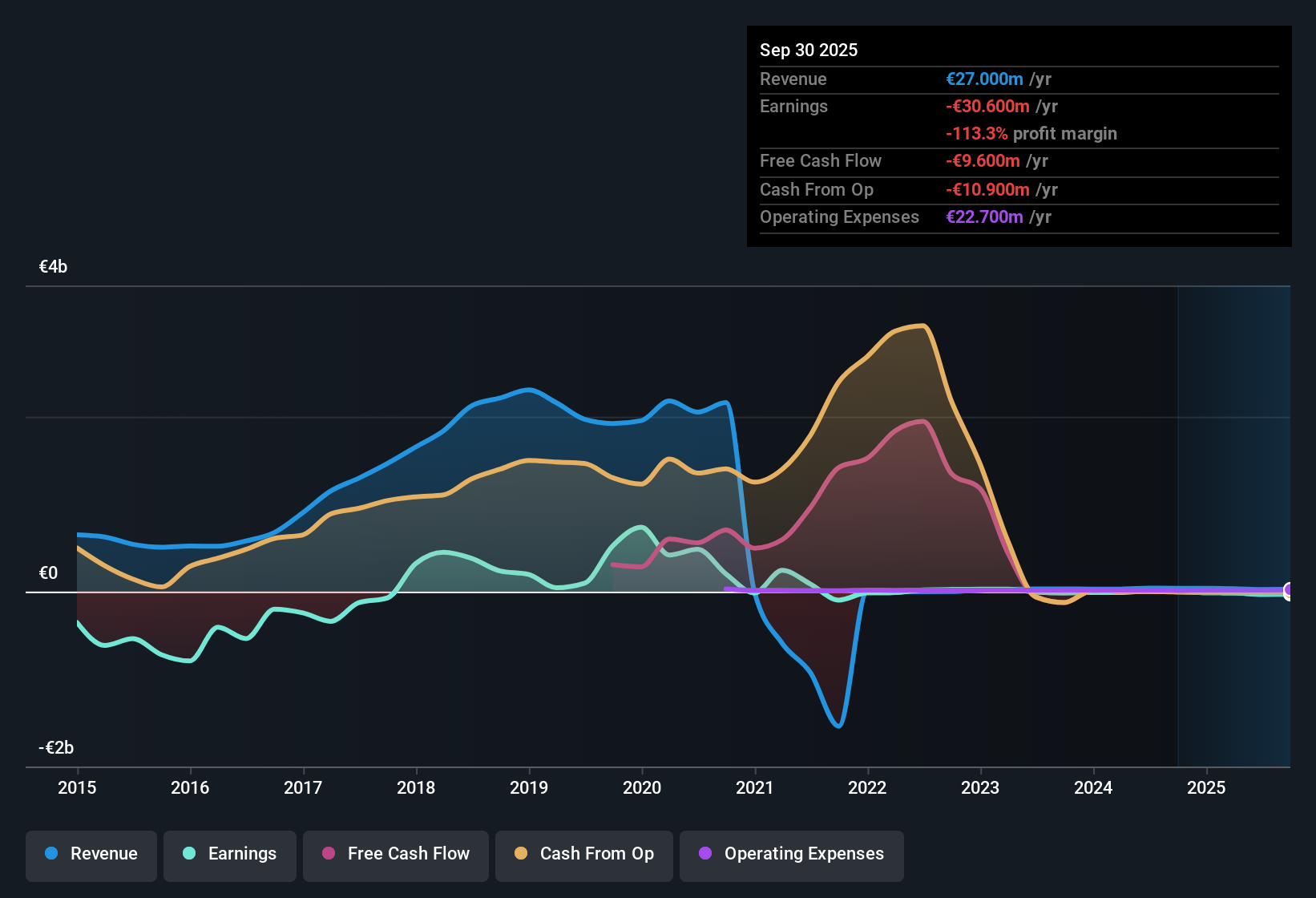Click the 2025 label on the timeline
Image resolution: width=1316 pixels, height=898 pixels.
click(x=1207, y=788)
